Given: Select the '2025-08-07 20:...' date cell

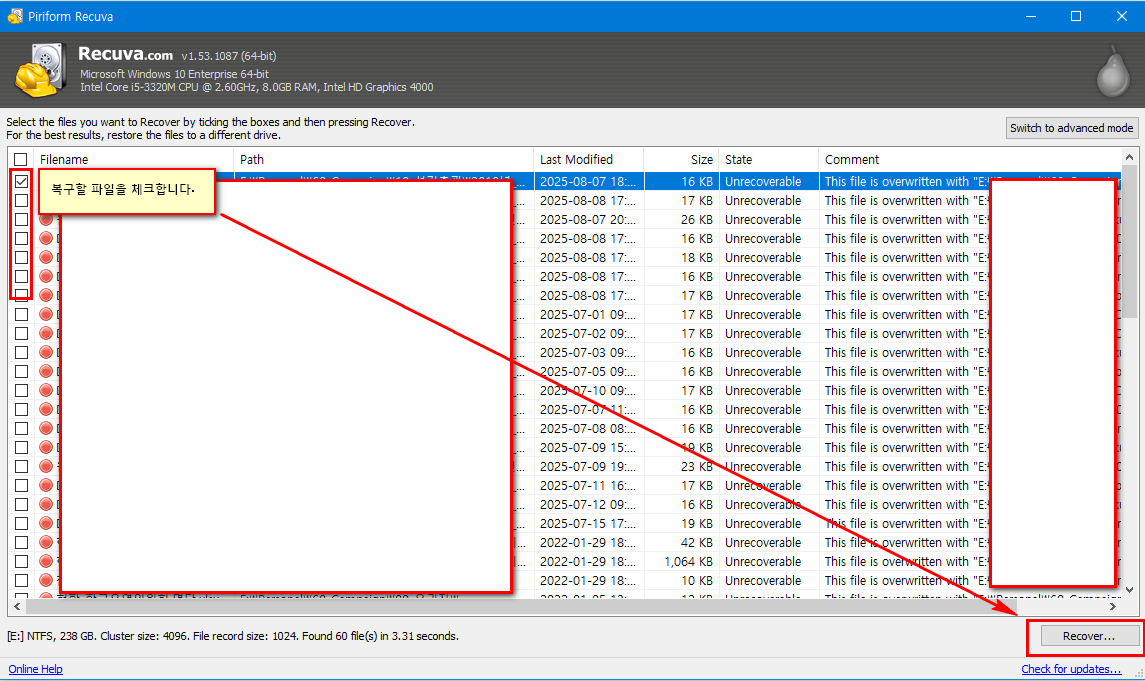Looking at the screenshot, I should (588, 220).
